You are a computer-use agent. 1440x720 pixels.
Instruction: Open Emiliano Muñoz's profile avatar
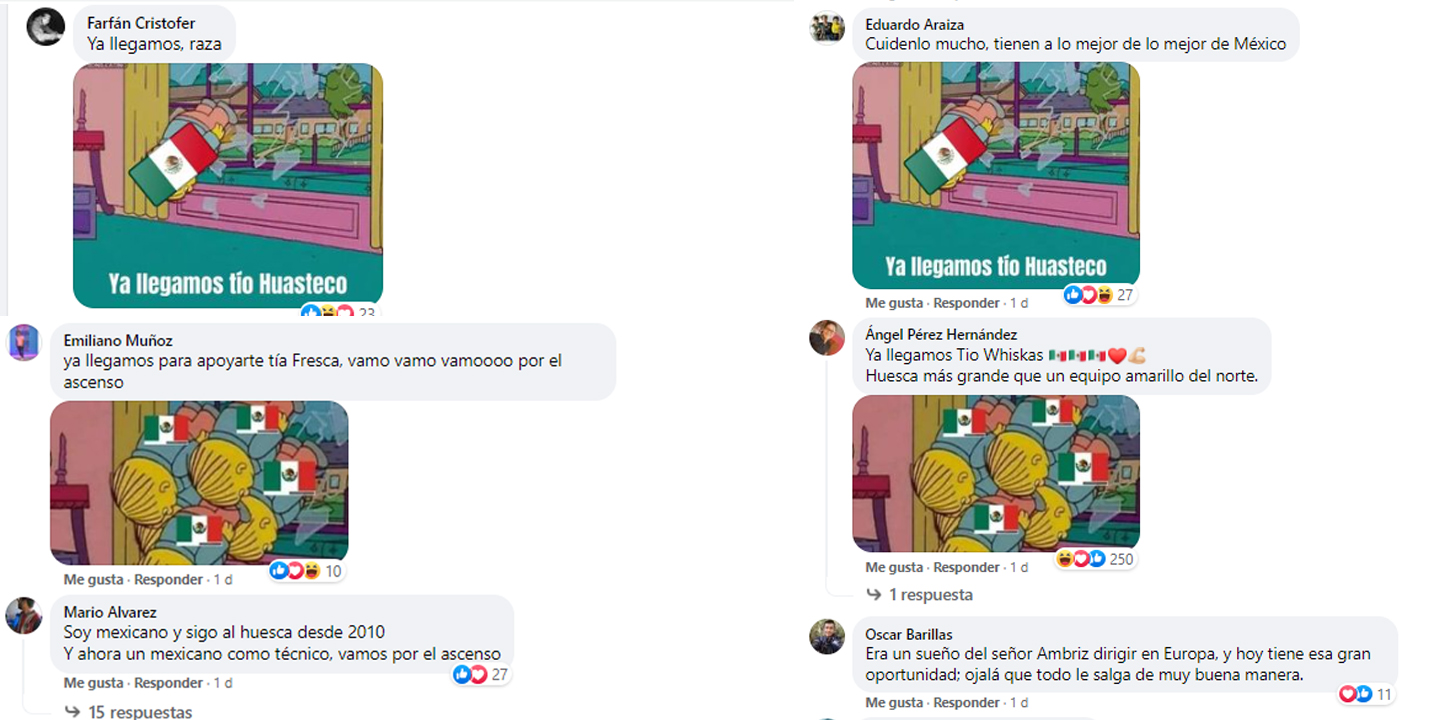click(24, 343)
